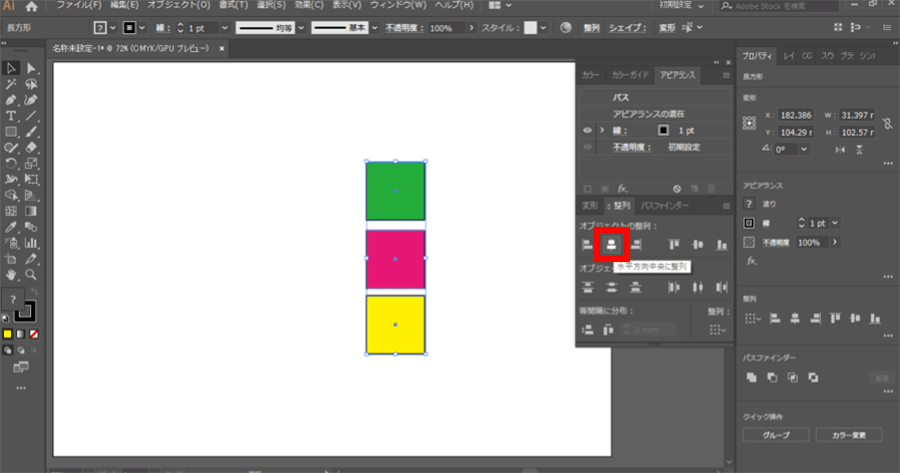Screen dimensions: 900x473
Task: Choose the Direct Selection tool
Action: tap(32, 68)
